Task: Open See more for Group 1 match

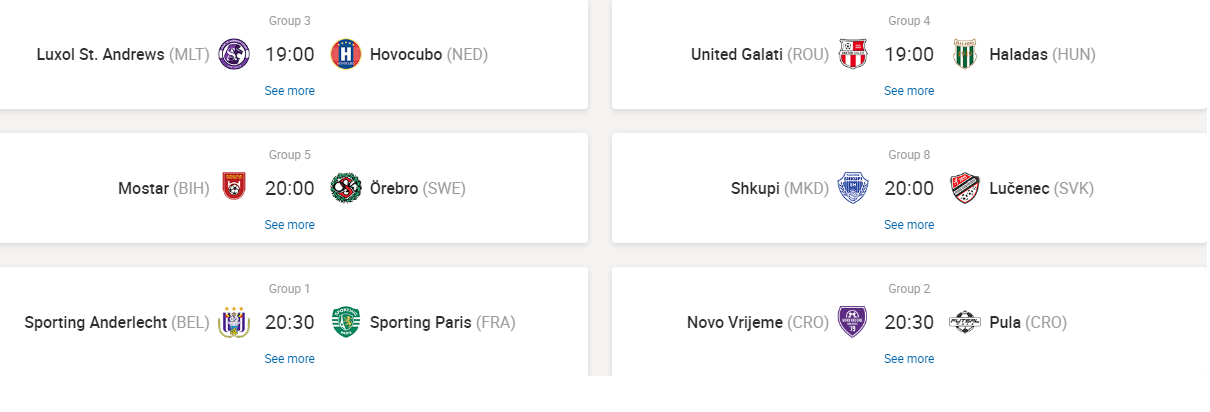Action: (x=289, y=359)
